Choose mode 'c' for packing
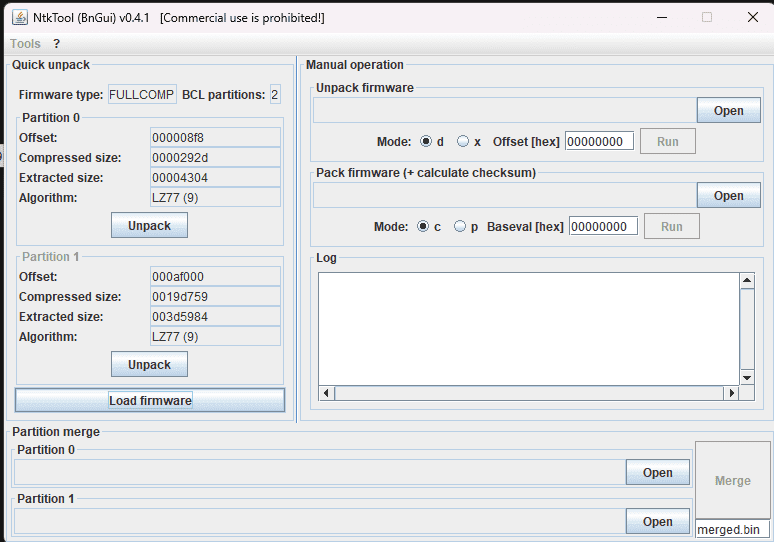Image resolution: width=774 pixels, height=542 pixels. coord(423,227)
